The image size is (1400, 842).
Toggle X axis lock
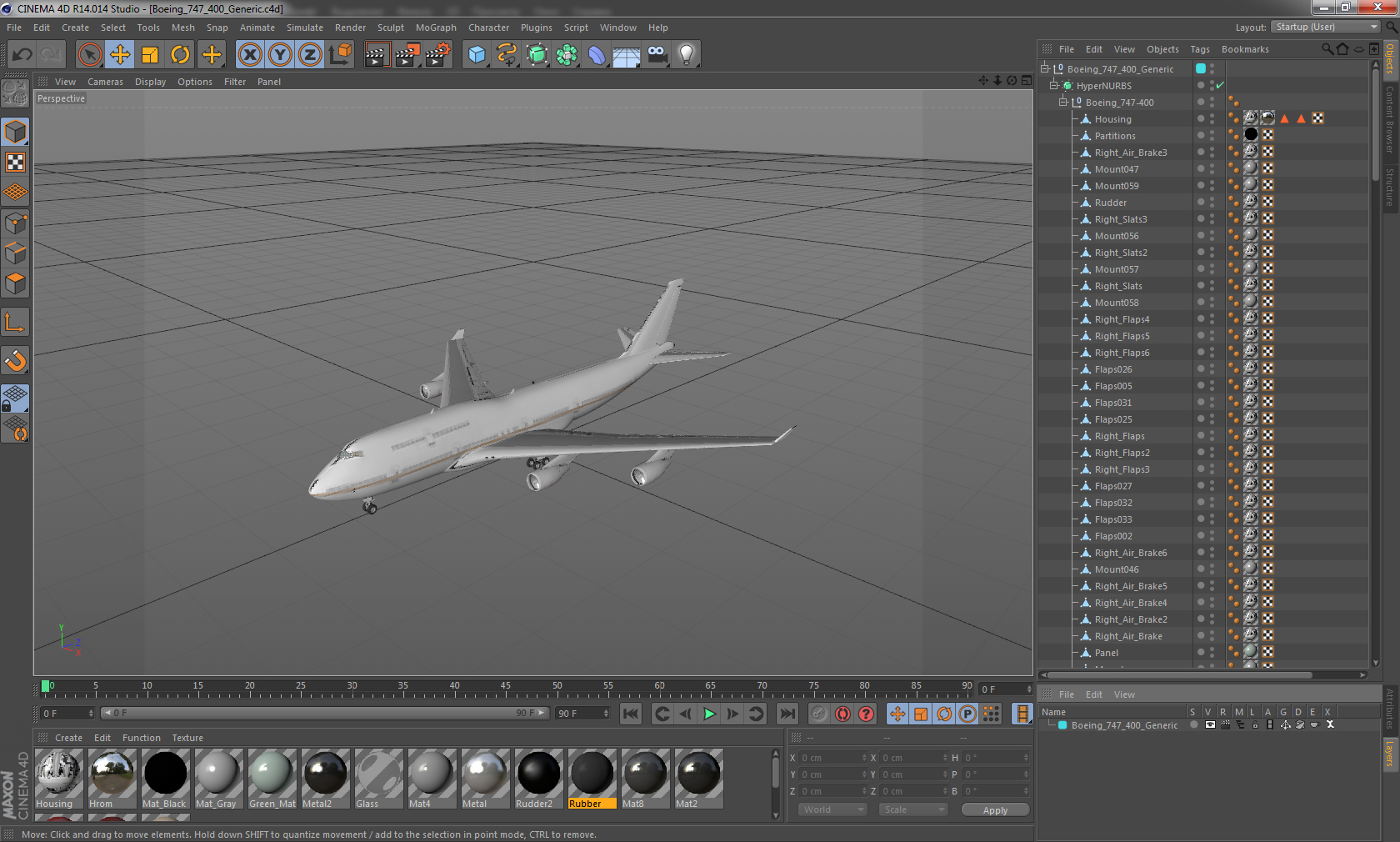[250, 55]
